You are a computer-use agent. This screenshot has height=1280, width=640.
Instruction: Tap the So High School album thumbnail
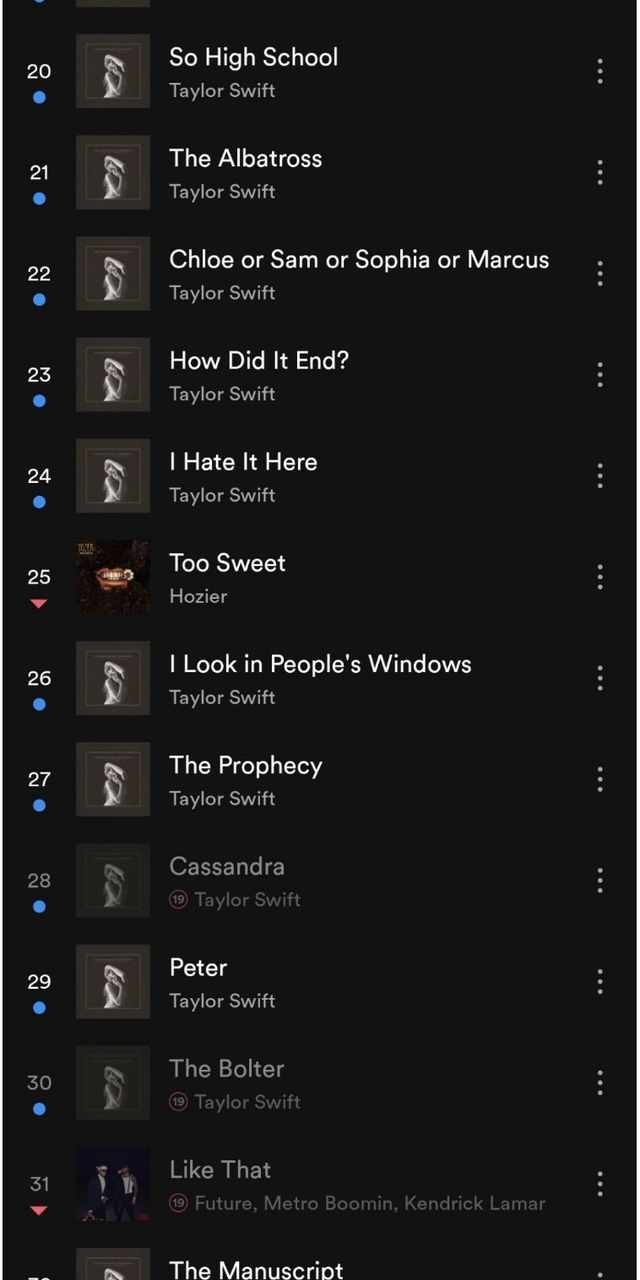tap(113, 71)
